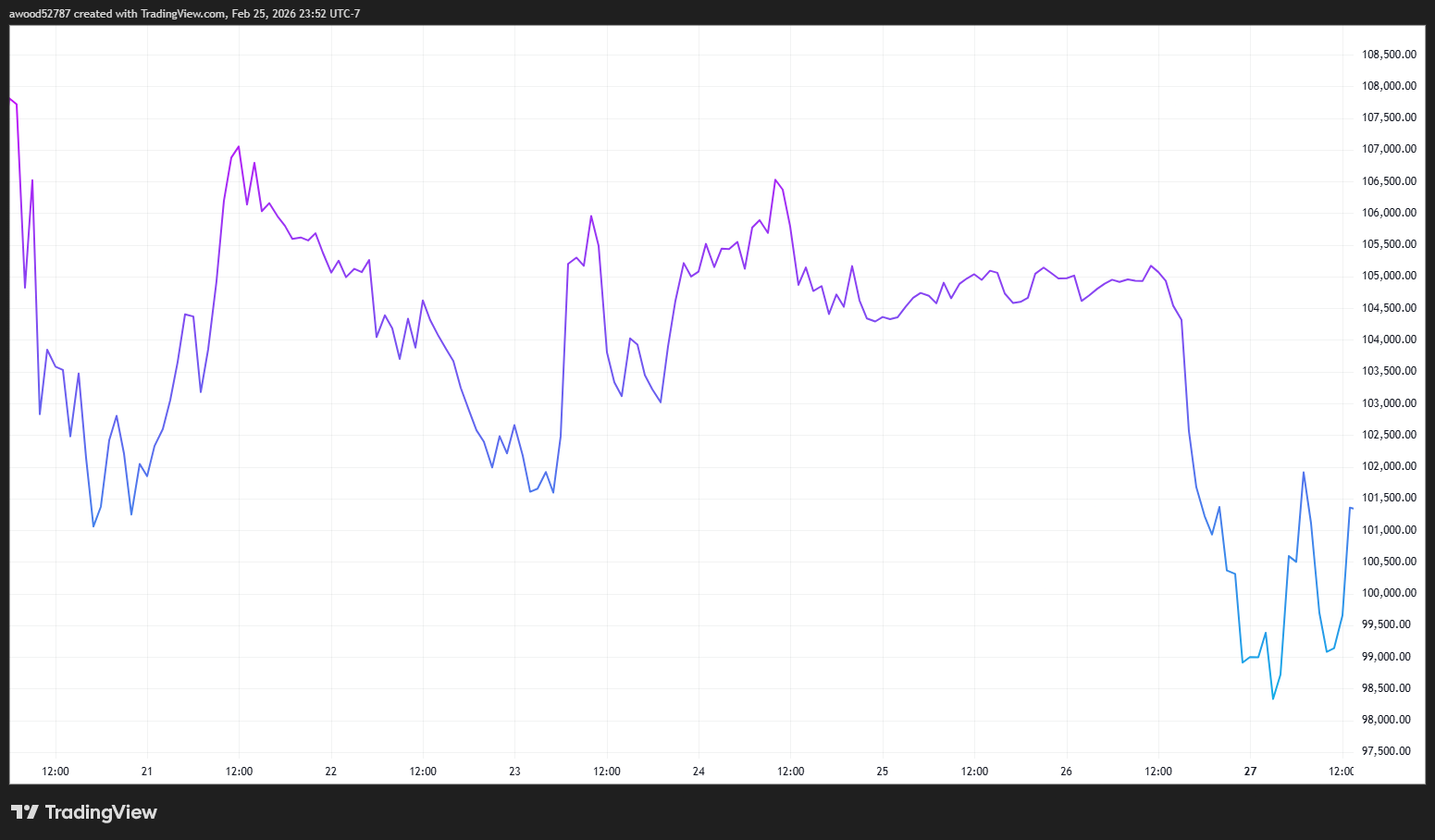Select the 104,500.00 price level
The image size is (1435, 840).
pos(1388,307)
